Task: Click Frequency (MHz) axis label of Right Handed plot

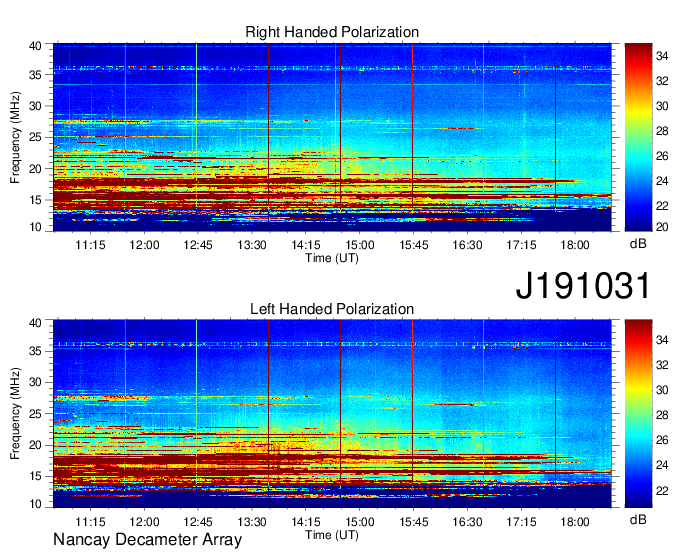Action: (15, 137)
